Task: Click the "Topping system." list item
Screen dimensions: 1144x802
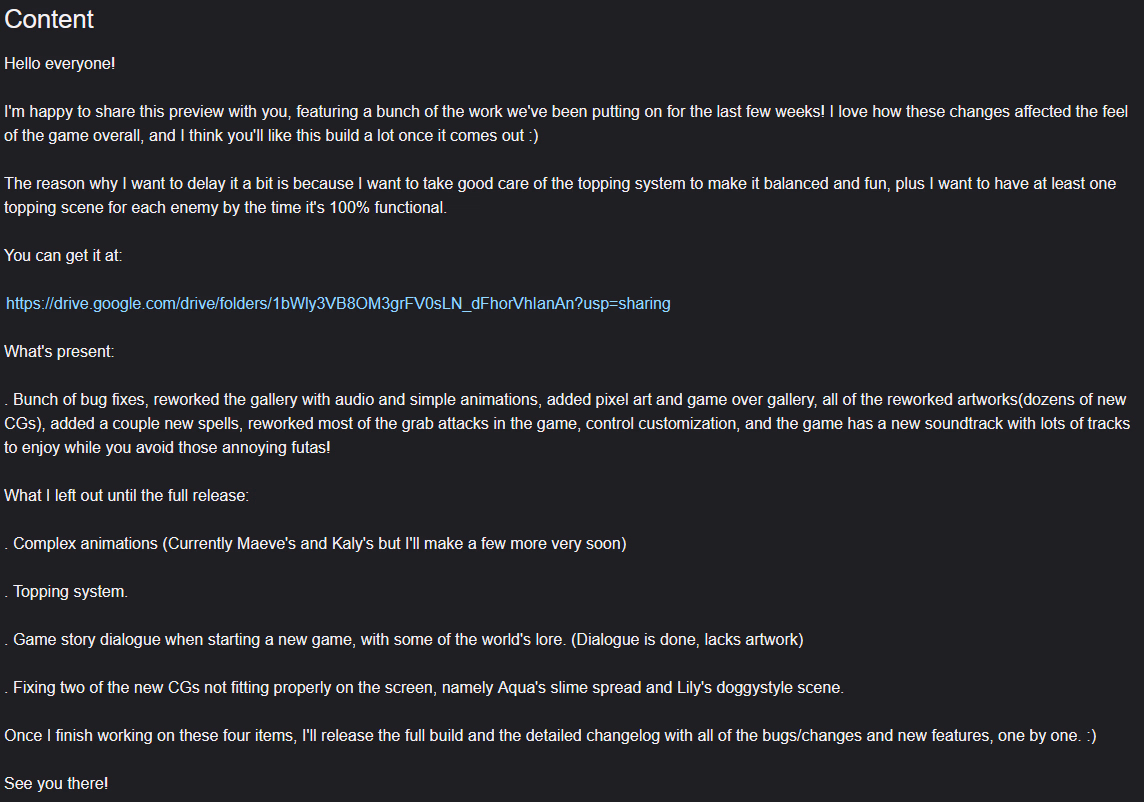Action: click(x=70, y=591)
